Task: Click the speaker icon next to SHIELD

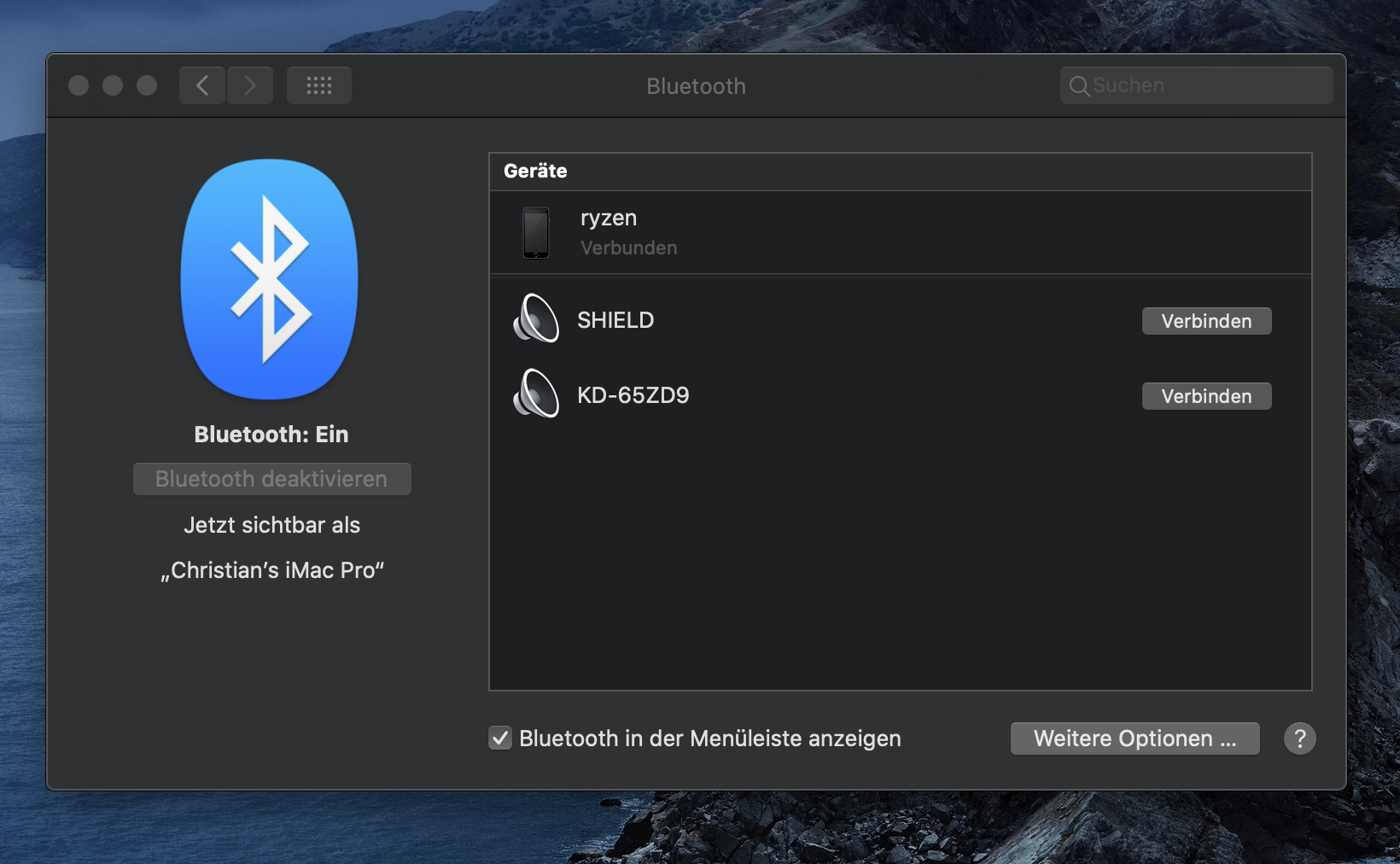Action: point(536,319)
